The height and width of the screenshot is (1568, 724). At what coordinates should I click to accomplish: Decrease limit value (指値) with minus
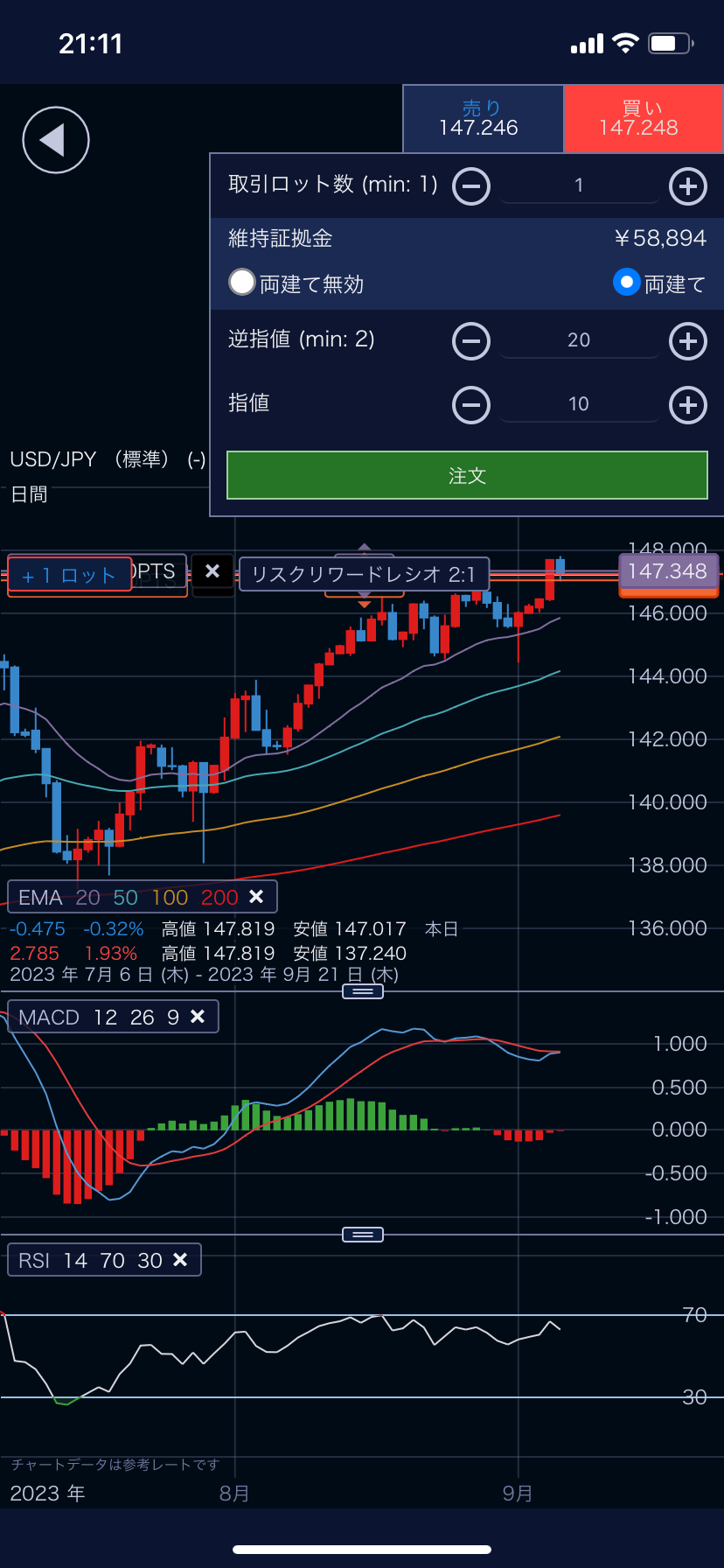pos(471,404)
